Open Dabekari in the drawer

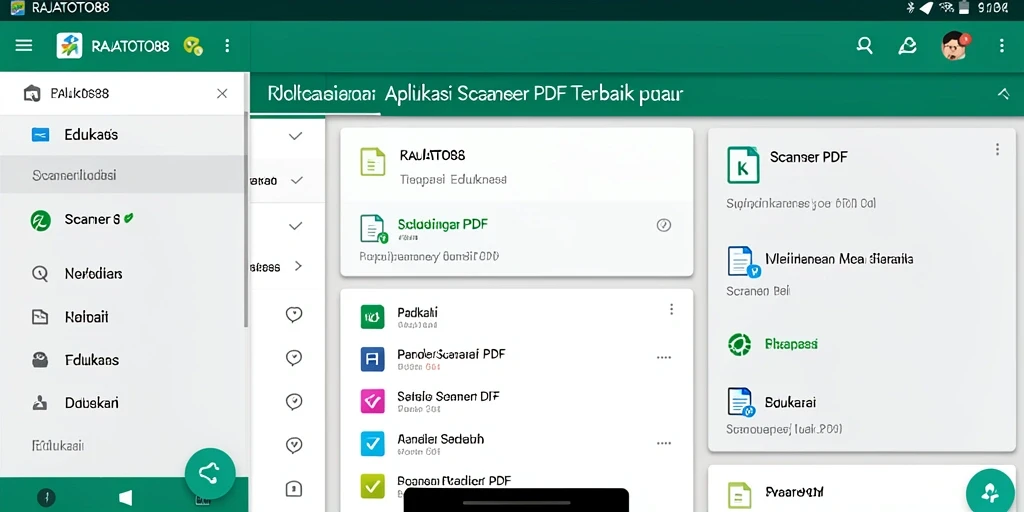(x=124, y=403)
